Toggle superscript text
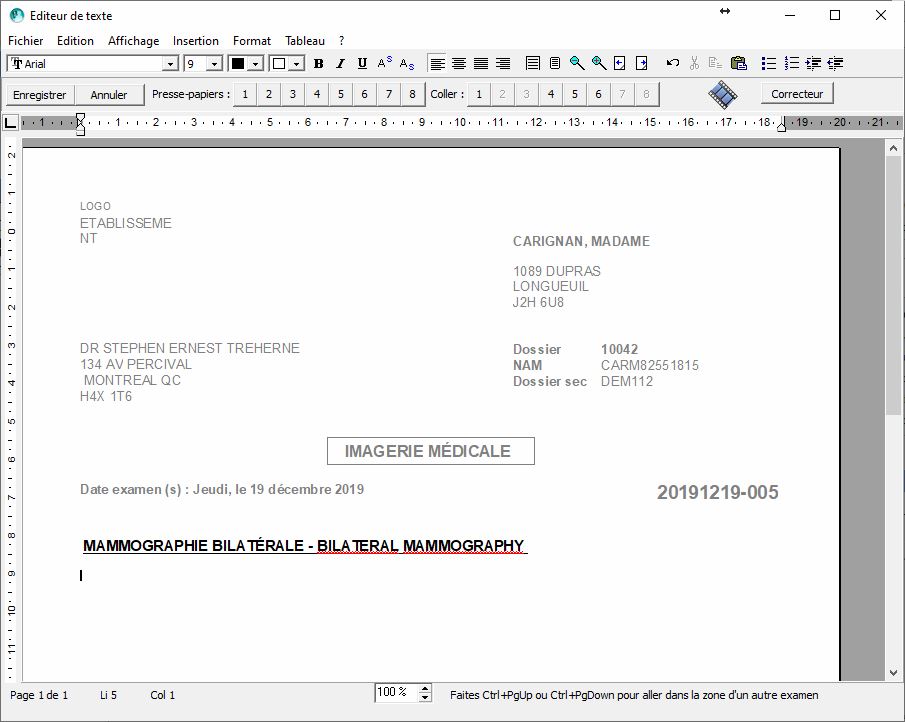The height and width of the screenshot is (722, 905). (384, 63)
